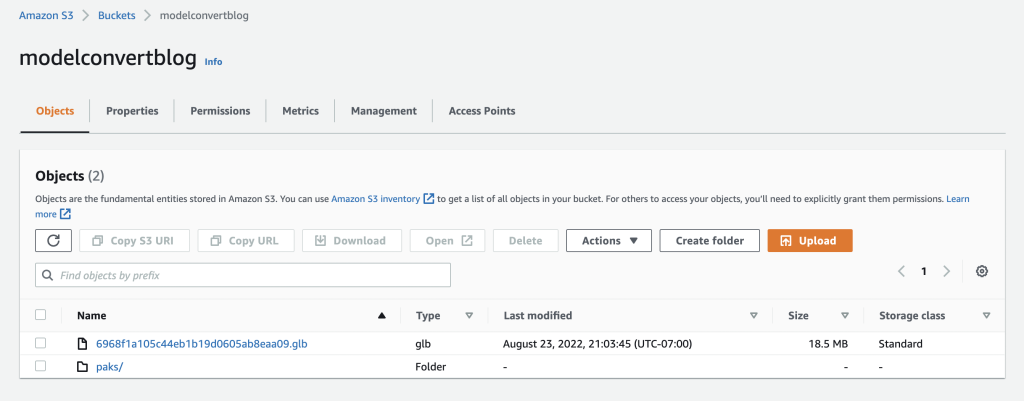This screenshot has height=401, width=1024.
Task: Switch to the Properties tab
Action: pos(132,111)
